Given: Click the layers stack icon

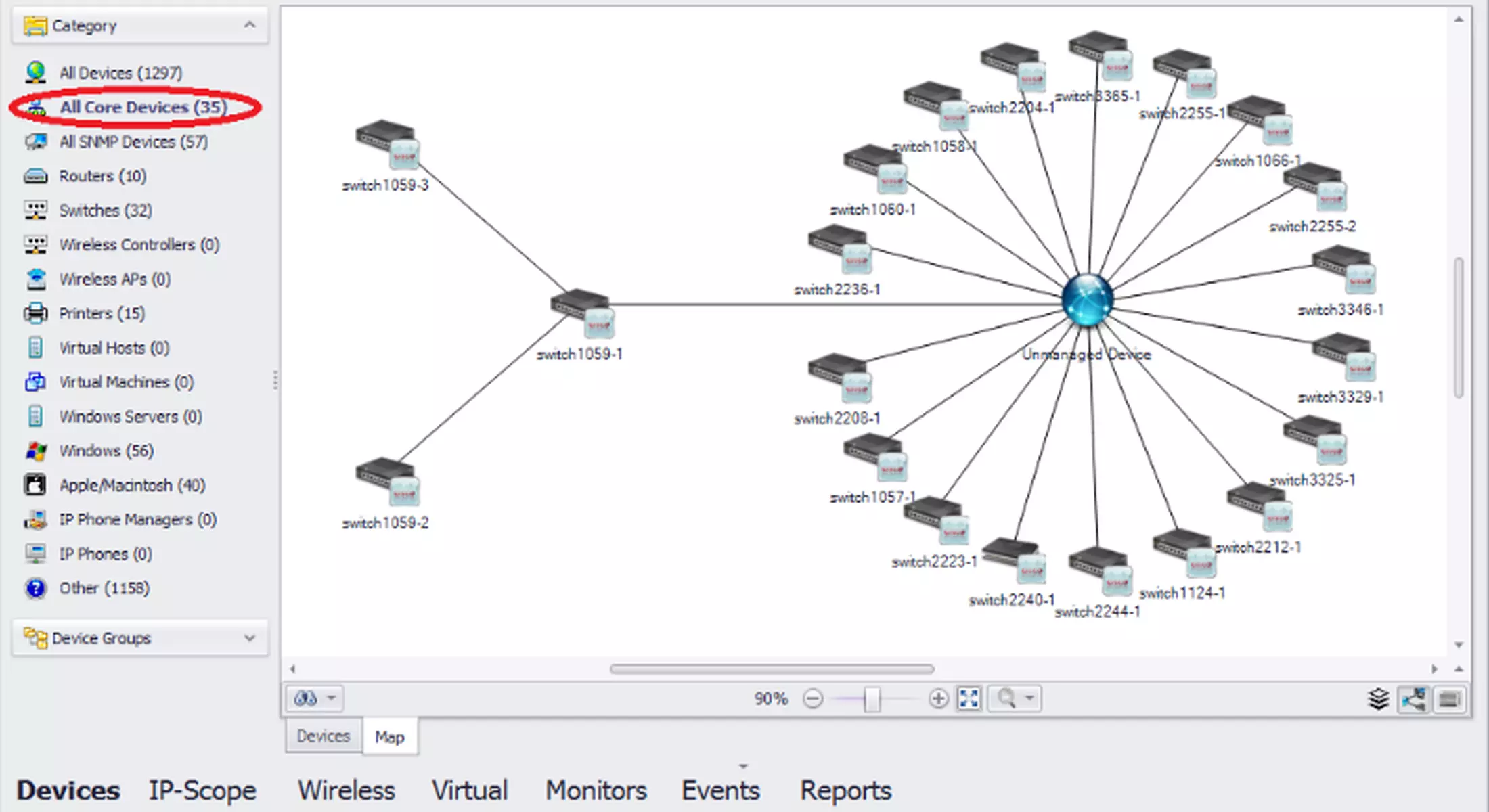Looking at the screenshot, I should point(1378,699).
